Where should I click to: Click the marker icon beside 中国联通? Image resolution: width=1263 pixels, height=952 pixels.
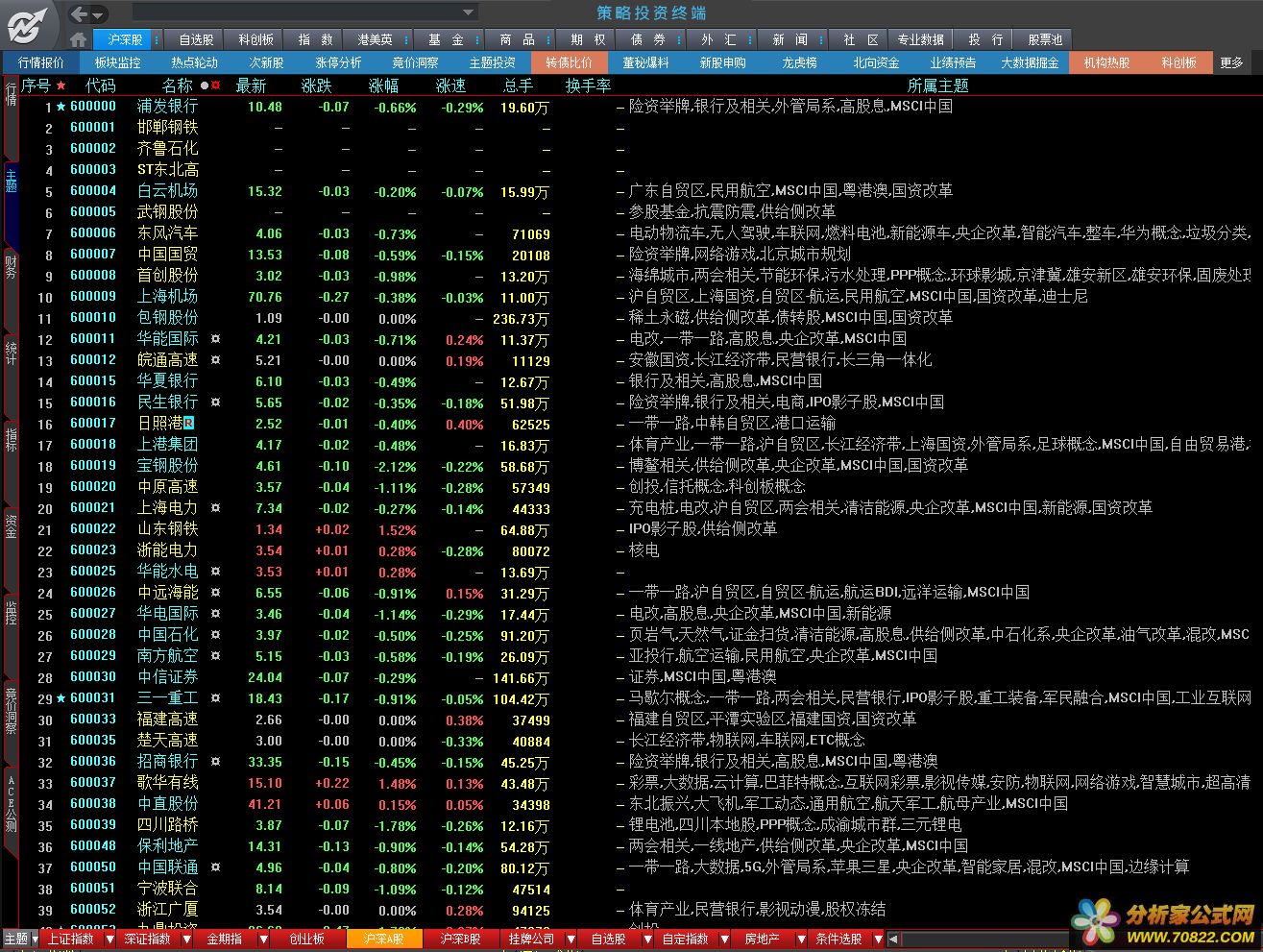click(x=216, y=867)
